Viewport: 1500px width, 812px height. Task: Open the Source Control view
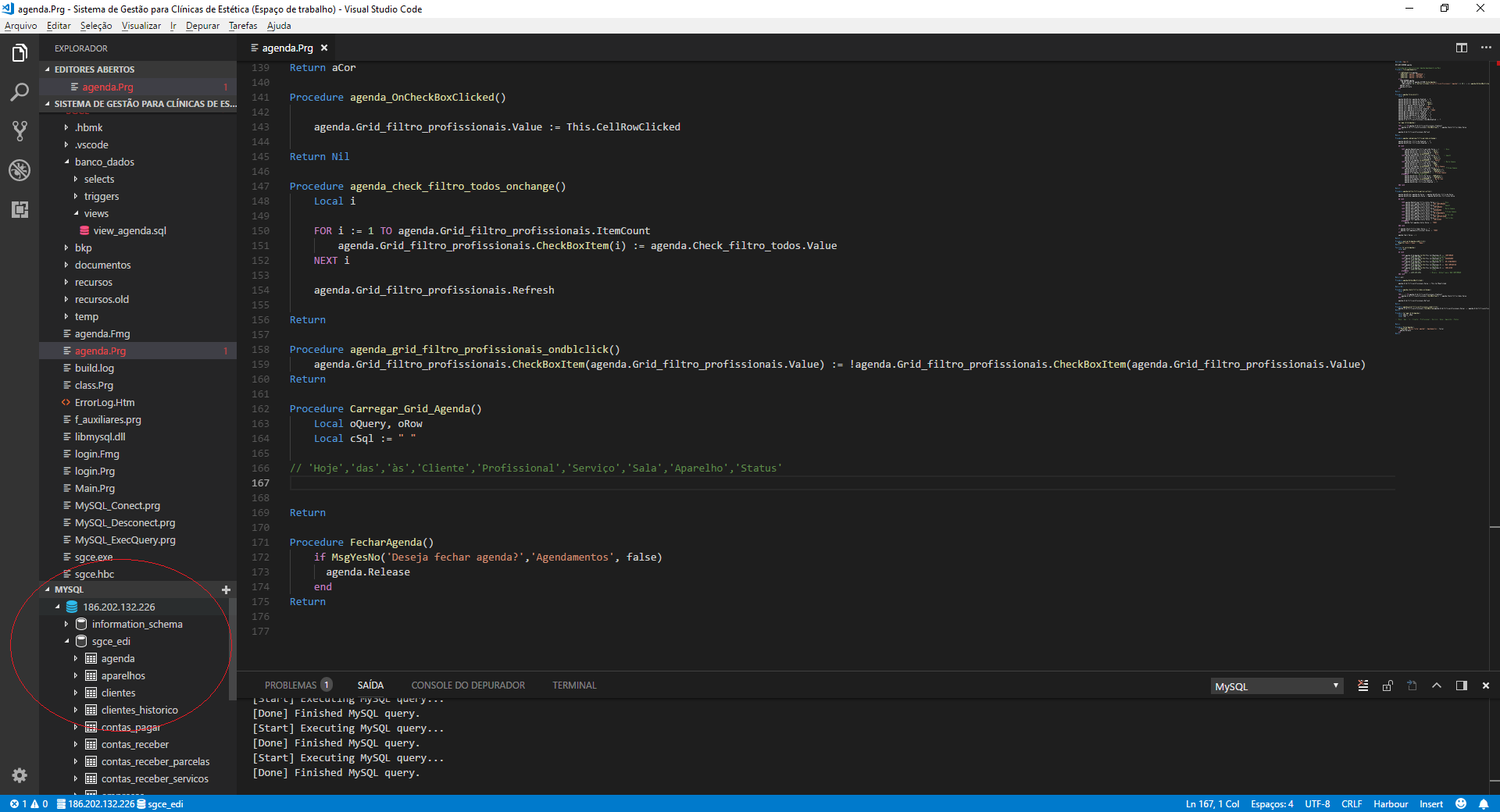(20, 131)
